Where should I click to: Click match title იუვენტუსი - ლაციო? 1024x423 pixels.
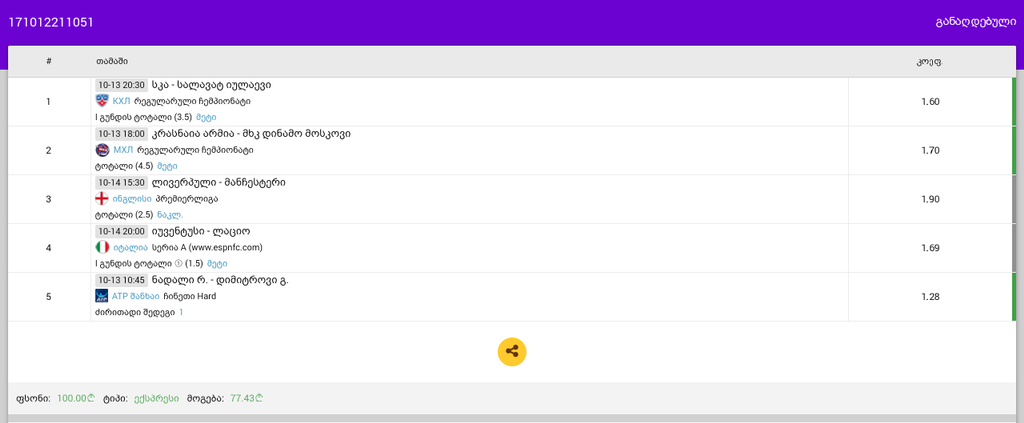pyautogui.click(x=201, y=231)
